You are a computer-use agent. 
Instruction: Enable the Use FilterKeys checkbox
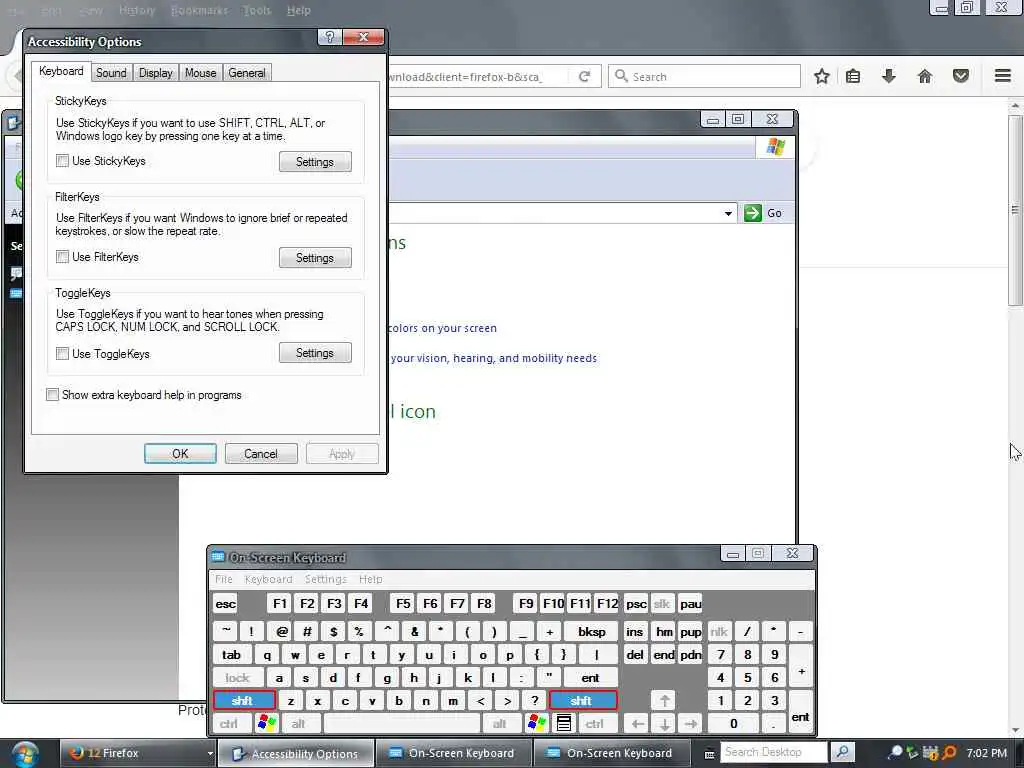62,257
